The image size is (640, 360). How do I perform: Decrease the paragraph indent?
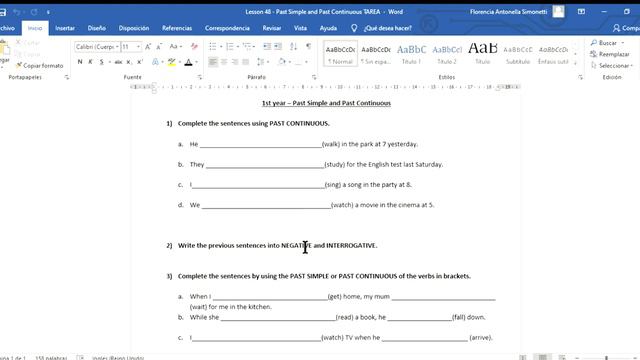point(267,47)
